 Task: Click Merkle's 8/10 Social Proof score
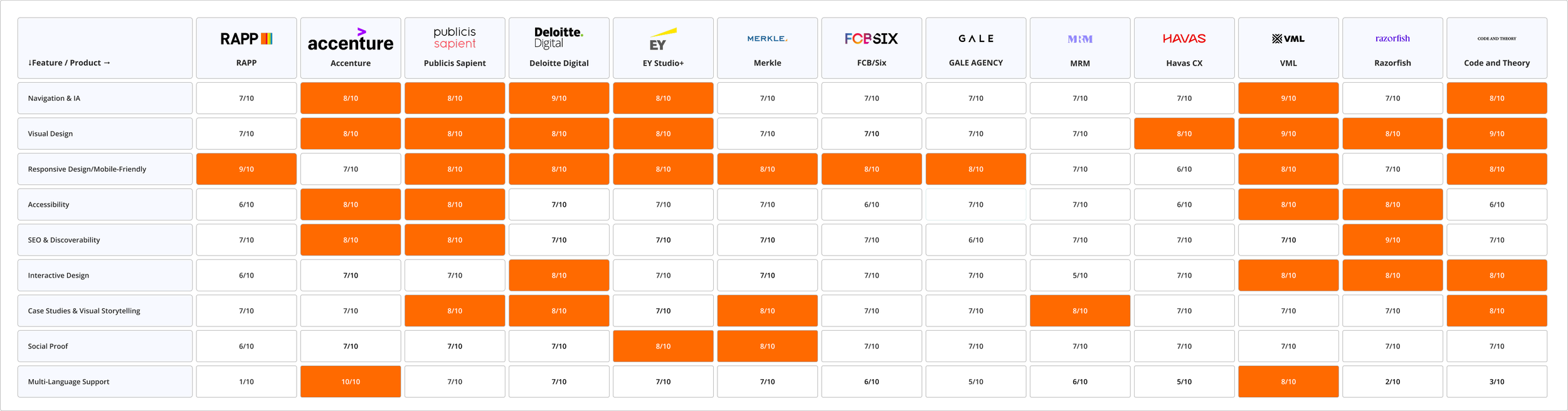[x=767, y=346]
